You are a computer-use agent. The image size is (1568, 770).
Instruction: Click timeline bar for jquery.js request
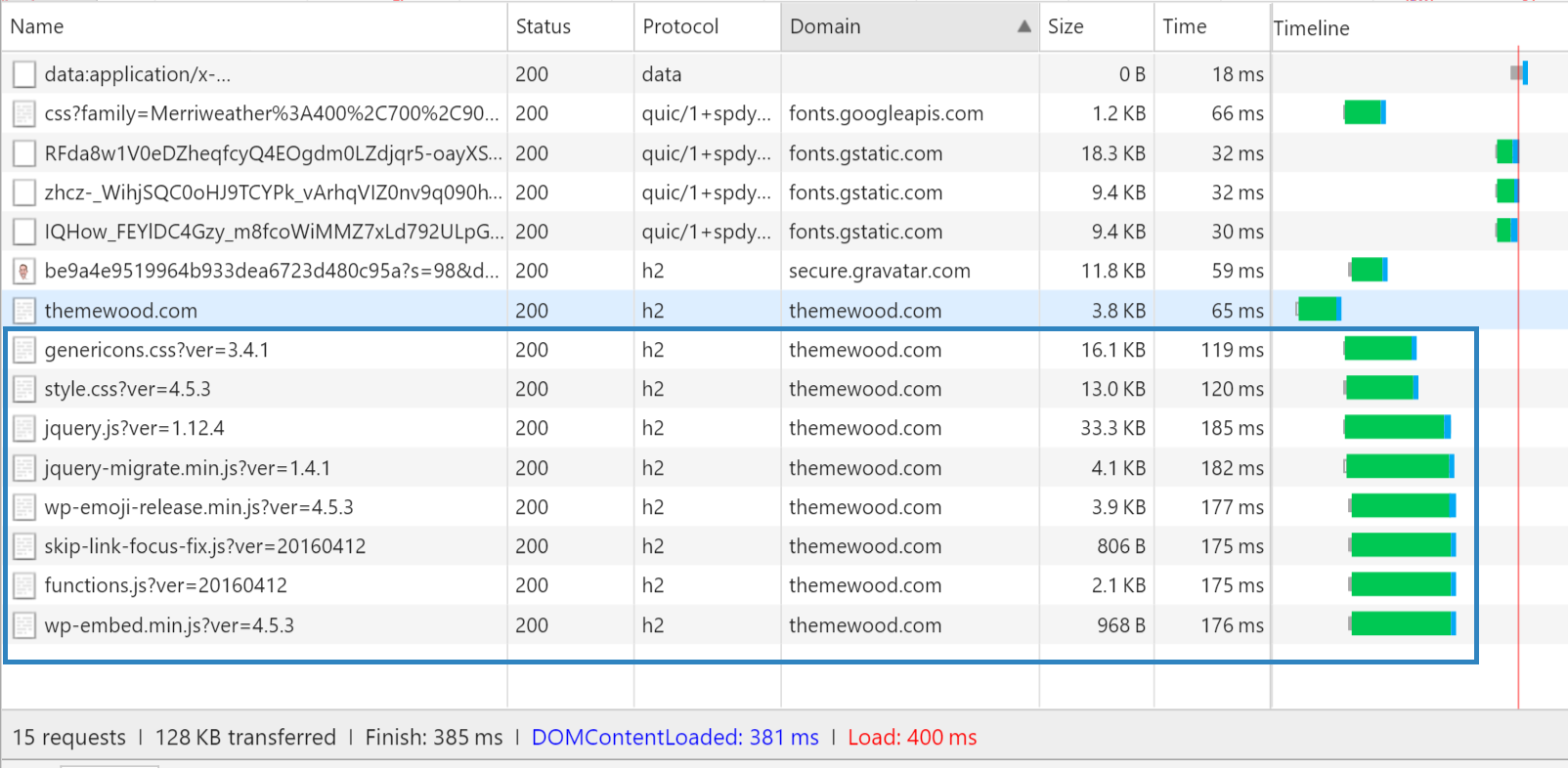tap(1397, 427)
